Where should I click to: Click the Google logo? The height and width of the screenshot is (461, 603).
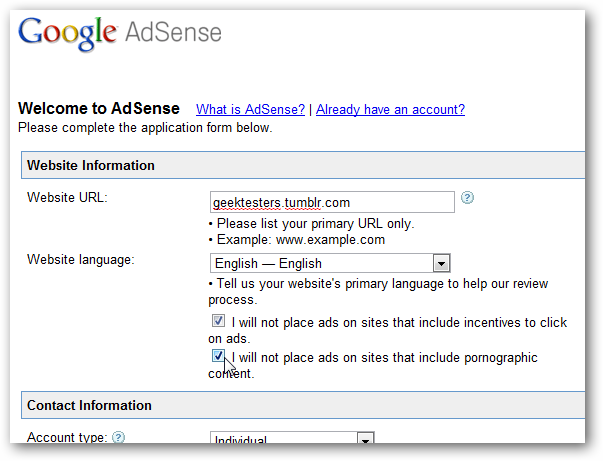[x=67, y=33]
